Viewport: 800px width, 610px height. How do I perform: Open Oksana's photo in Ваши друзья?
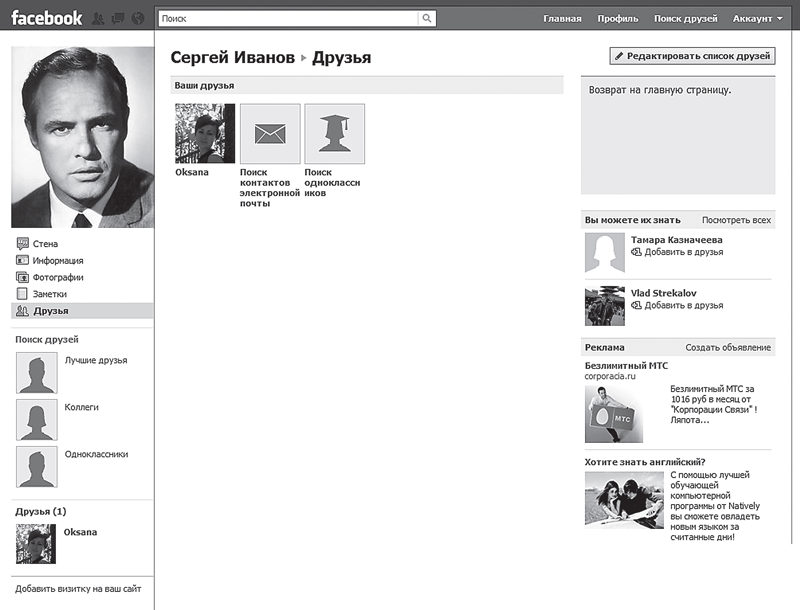click(205, 133)
